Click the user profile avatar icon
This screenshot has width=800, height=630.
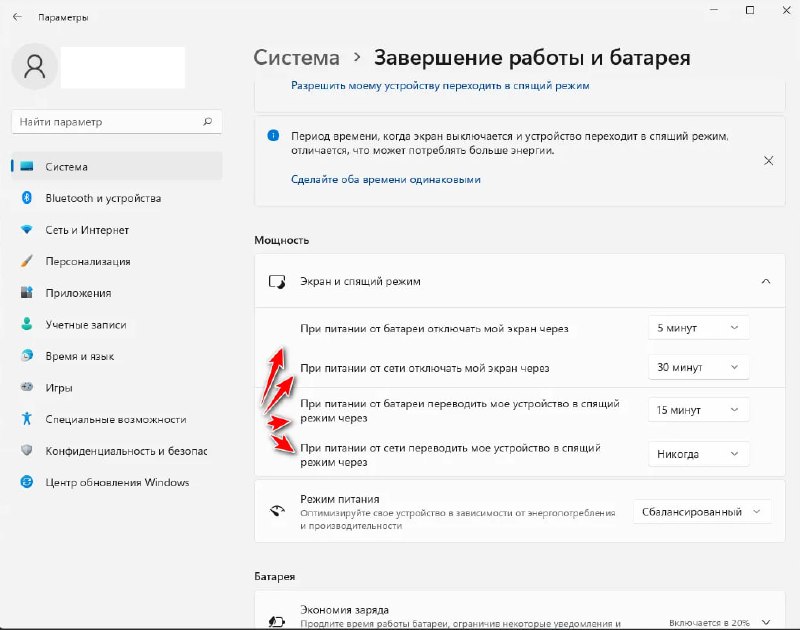[35, 67]
